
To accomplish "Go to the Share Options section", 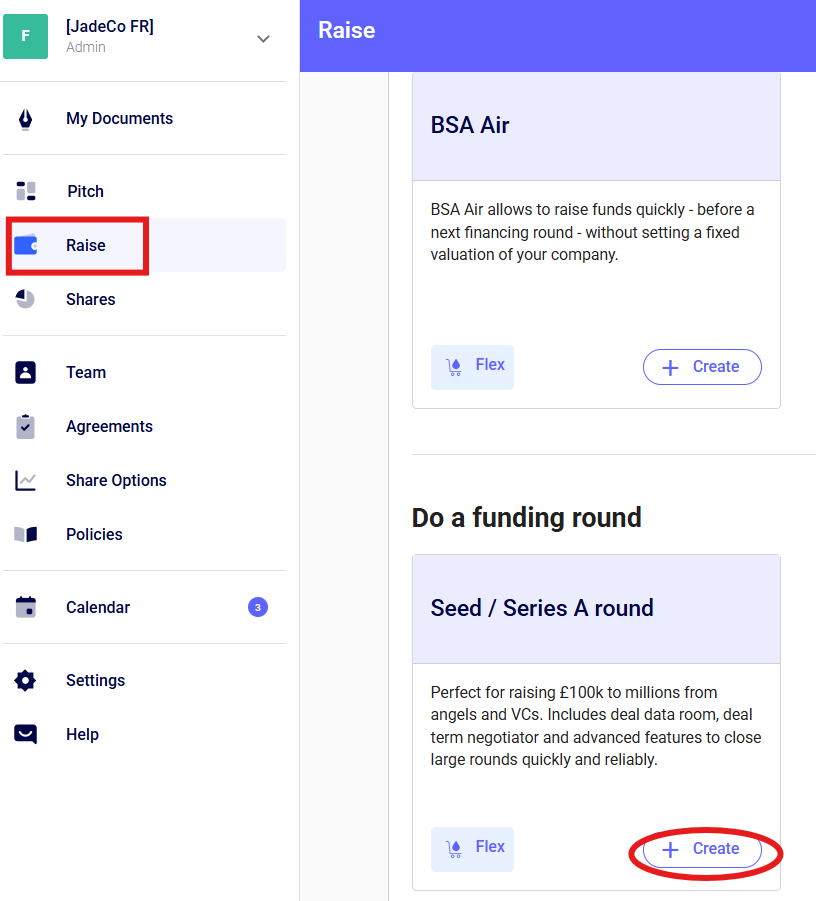I will pyautogui.click(x=116, y=480).
